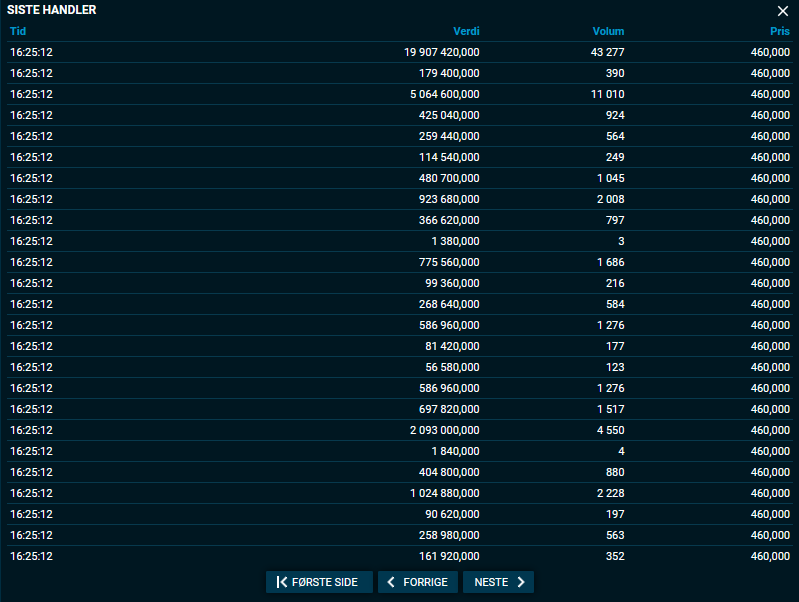Click the value 923 680,000

coord(449,199)
